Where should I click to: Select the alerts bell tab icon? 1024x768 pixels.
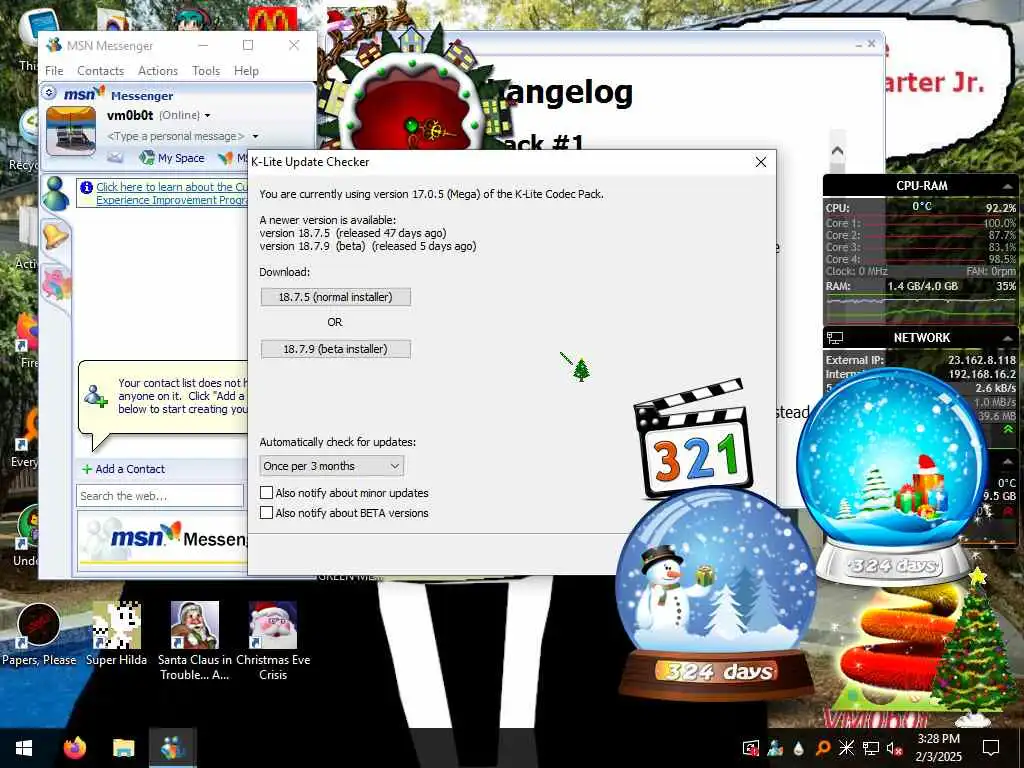56,235
